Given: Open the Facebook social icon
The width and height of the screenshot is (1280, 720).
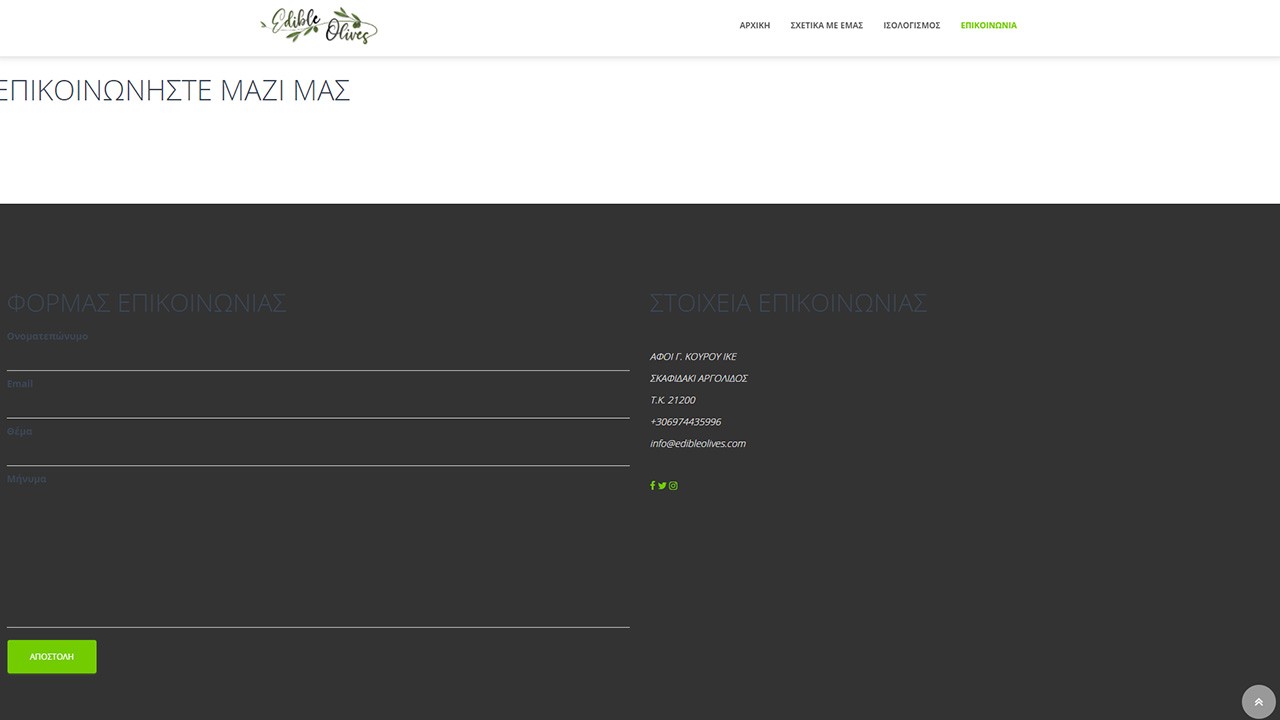Looking at the screenshot, I should point(652,486).
